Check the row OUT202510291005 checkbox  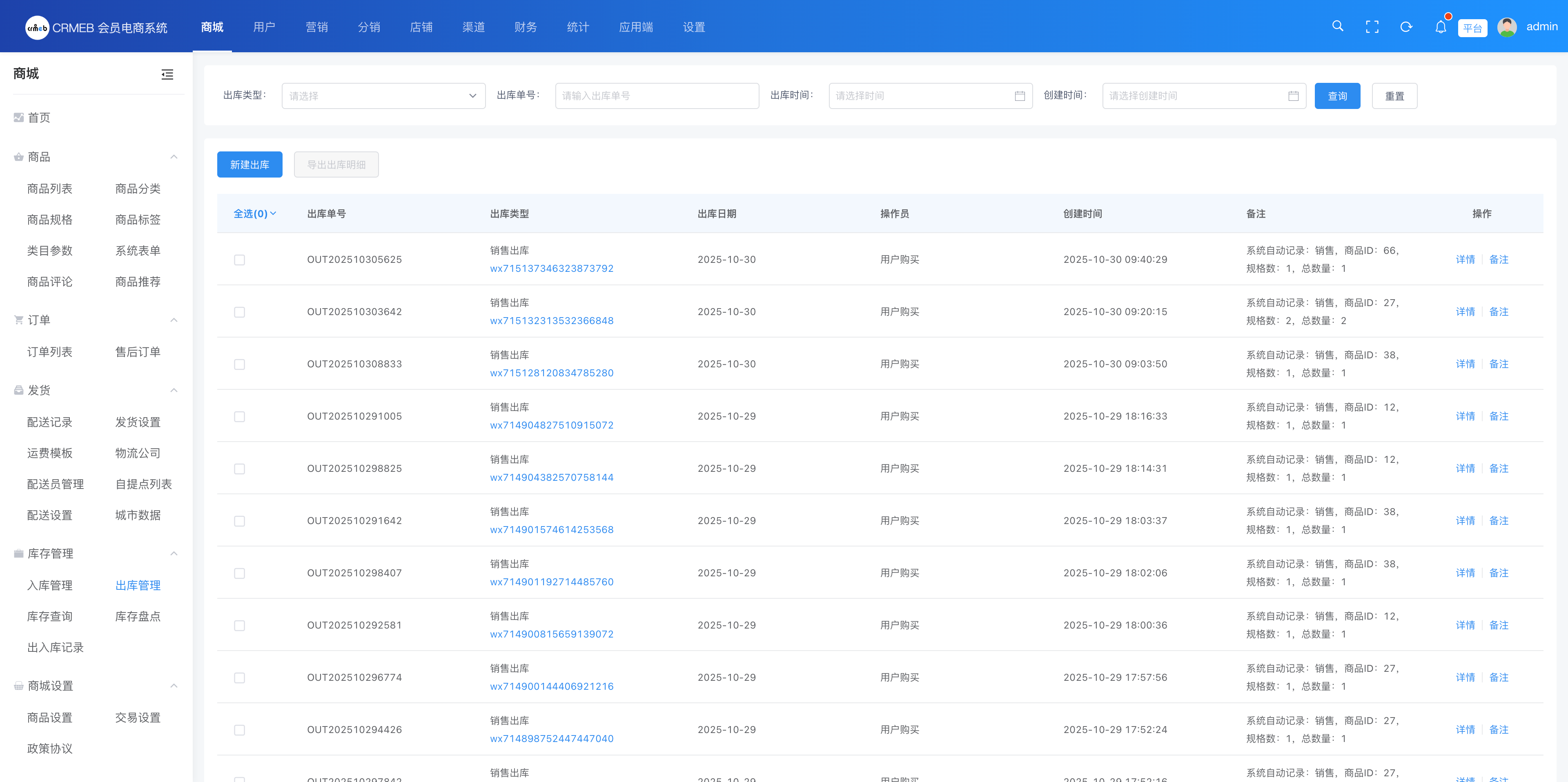pyautogui.click(x=239, y=417)
